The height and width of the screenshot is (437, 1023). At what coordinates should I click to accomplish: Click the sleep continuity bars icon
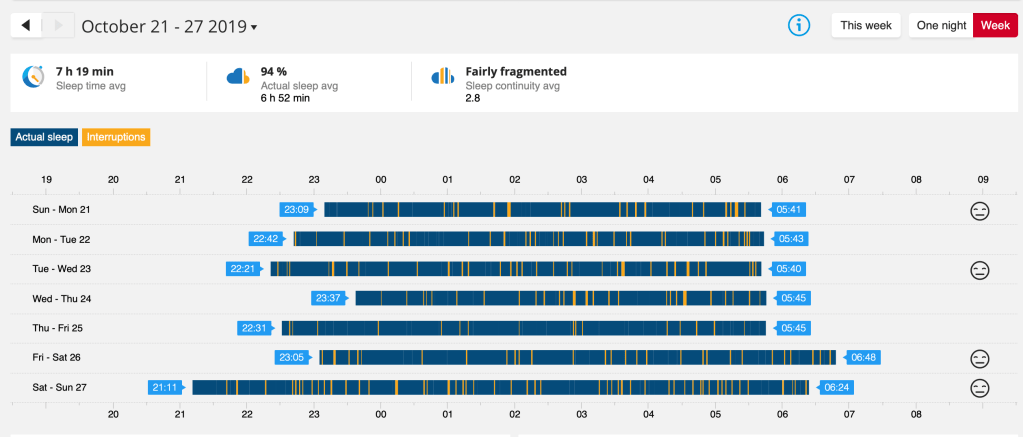(x=442, y=77)
